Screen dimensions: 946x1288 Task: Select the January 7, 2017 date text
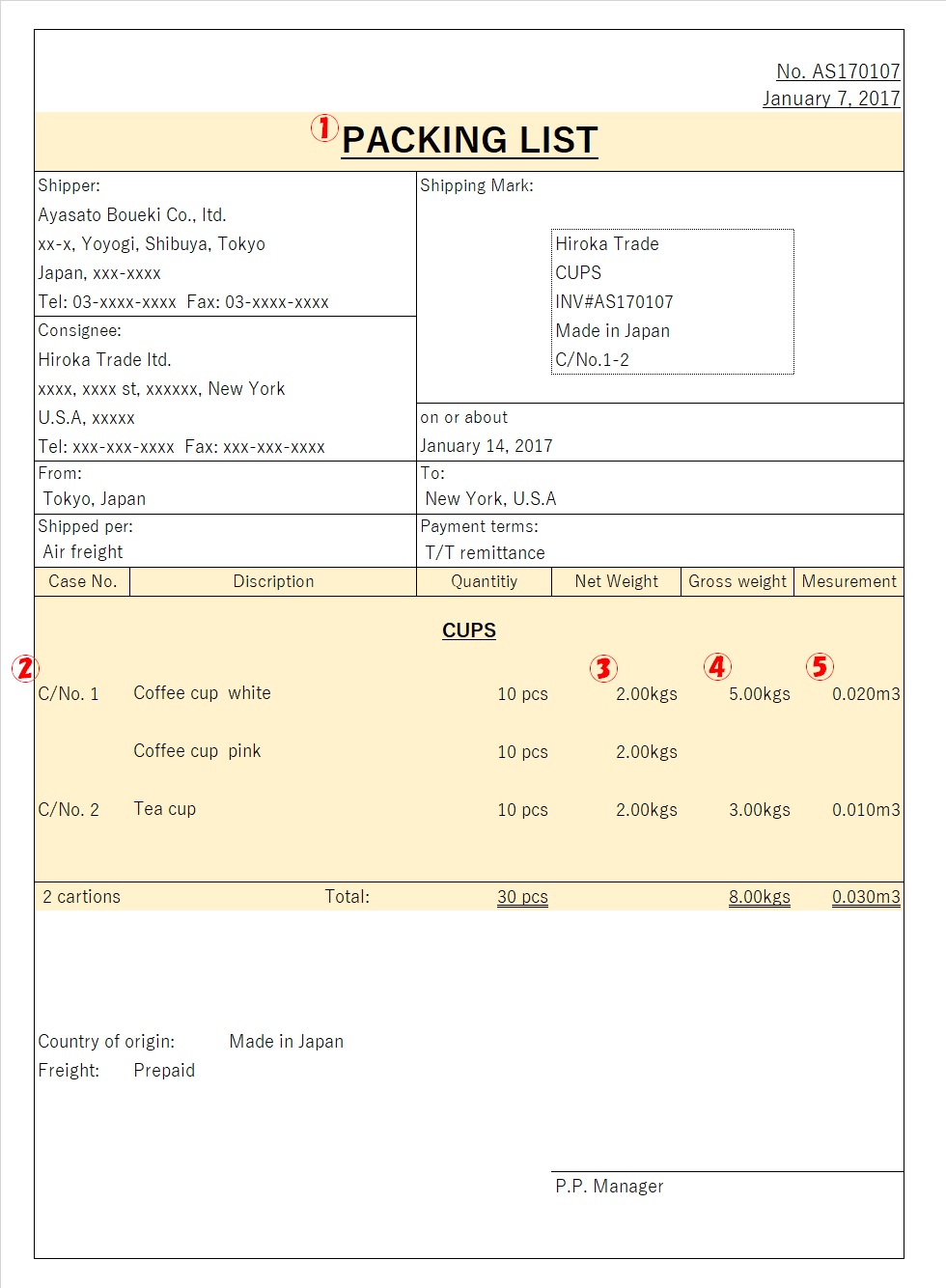pyautogui.click(x=831, y=98)
